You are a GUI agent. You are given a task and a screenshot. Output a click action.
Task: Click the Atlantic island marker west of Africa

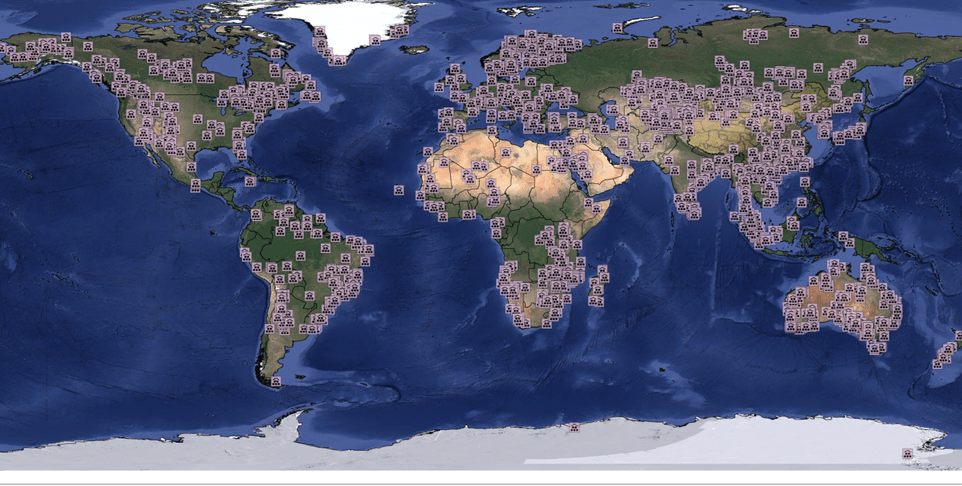pyautogui.click(x=398, y=189)
